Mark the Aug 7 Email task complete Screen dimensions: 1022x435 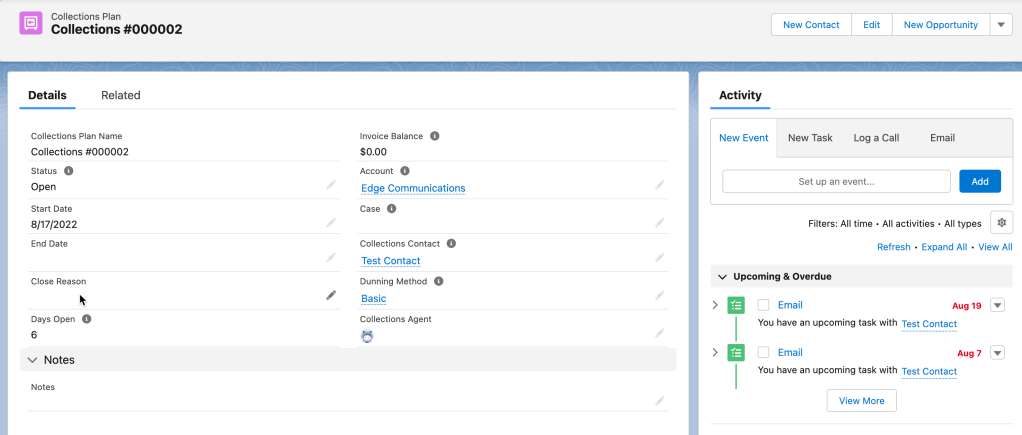pyautogui.click(x=764, y=352)
